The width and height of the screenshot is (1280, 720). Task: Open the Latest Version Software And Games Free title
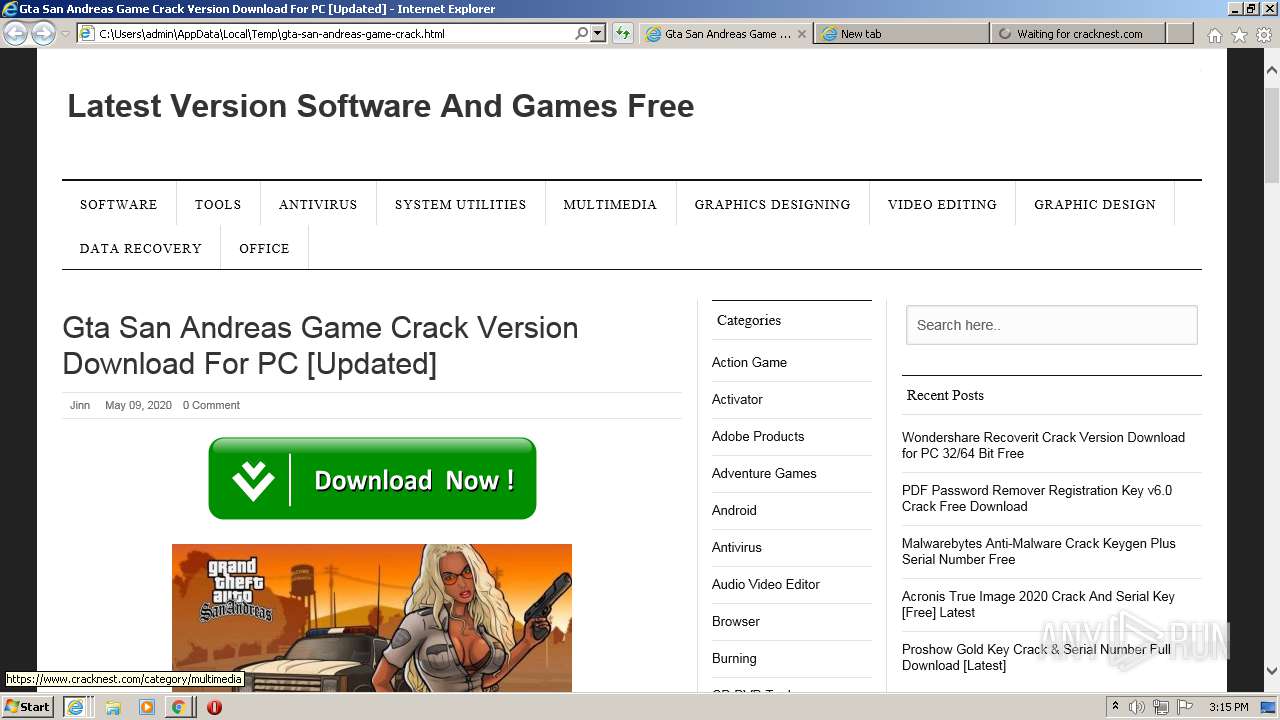[380, 106]
